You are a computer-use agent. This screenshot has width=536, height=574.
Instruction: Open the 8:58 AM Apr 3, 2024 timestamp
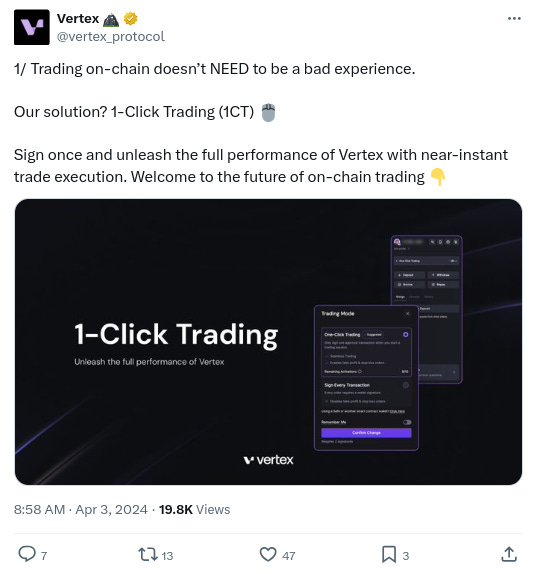(x=81, y=510)
